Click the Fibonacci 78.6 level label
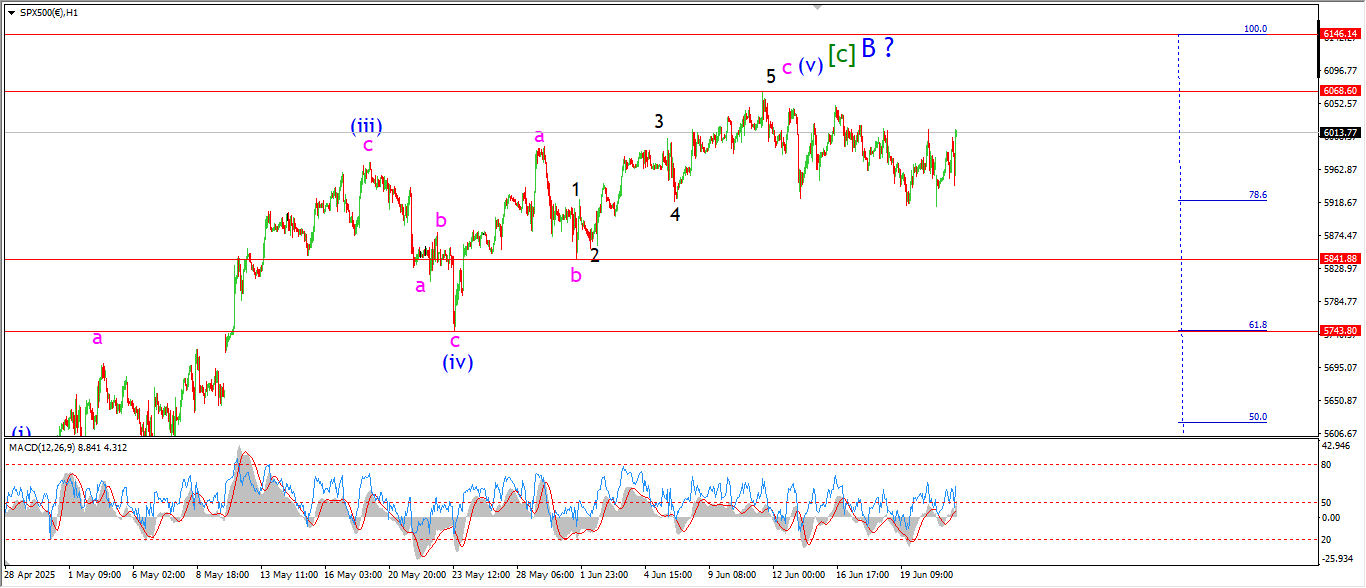Image resolution: width=1366 pixels, height=588 pixels. pyautogui.click(x=1258, y=195)
